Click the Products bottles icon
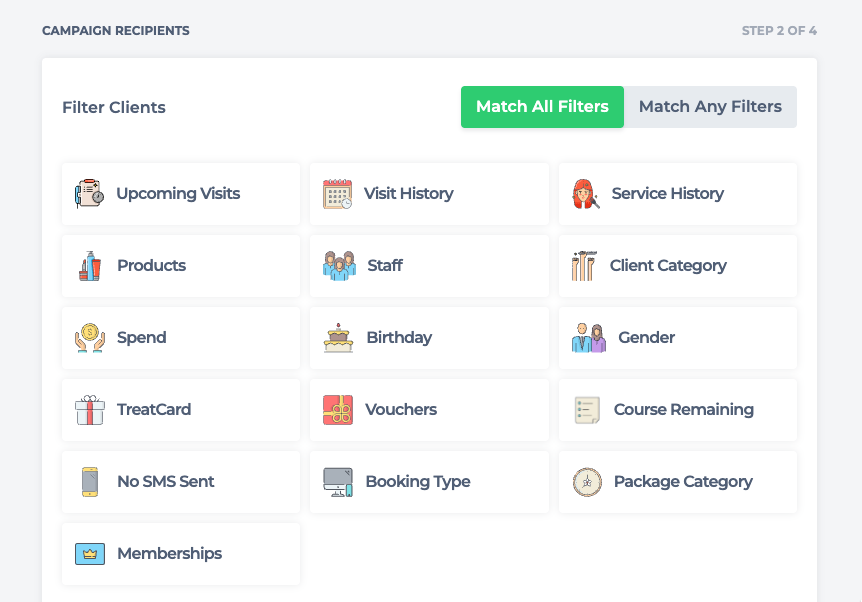Image resolution: width=862 pixels, height=602 pixels. point(90,265)
